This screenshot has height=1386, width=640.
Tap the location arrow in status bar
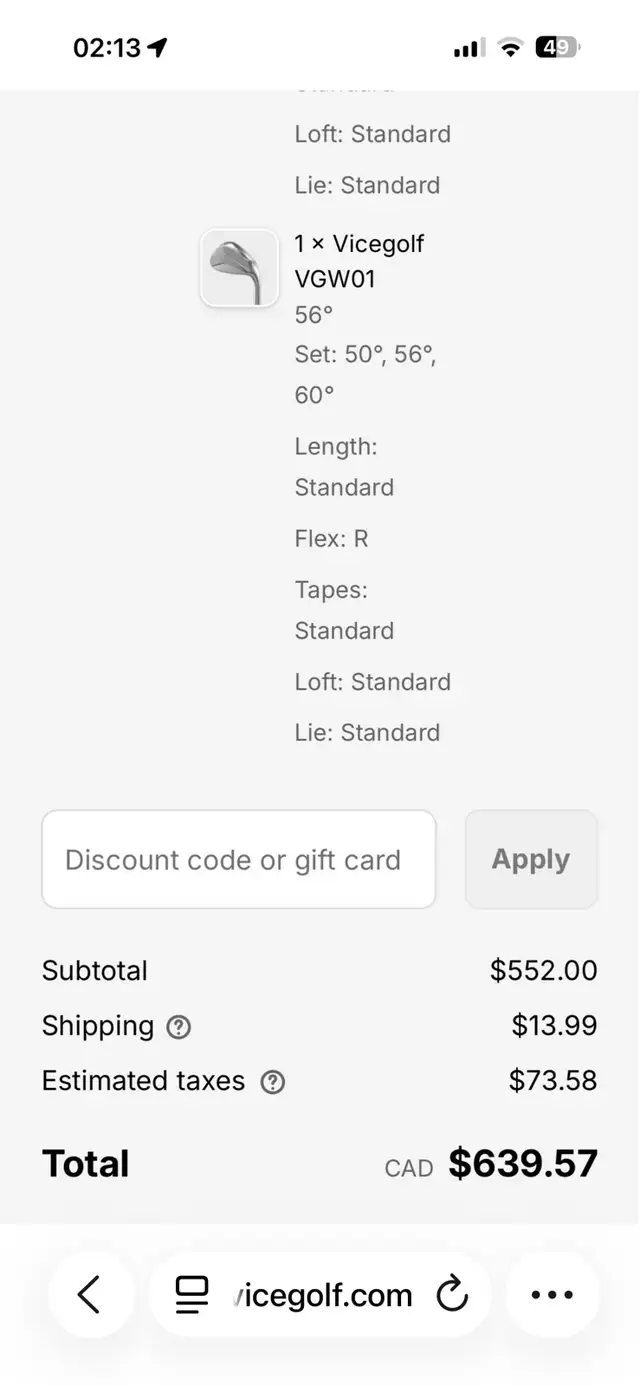click(x=157, y=47)
